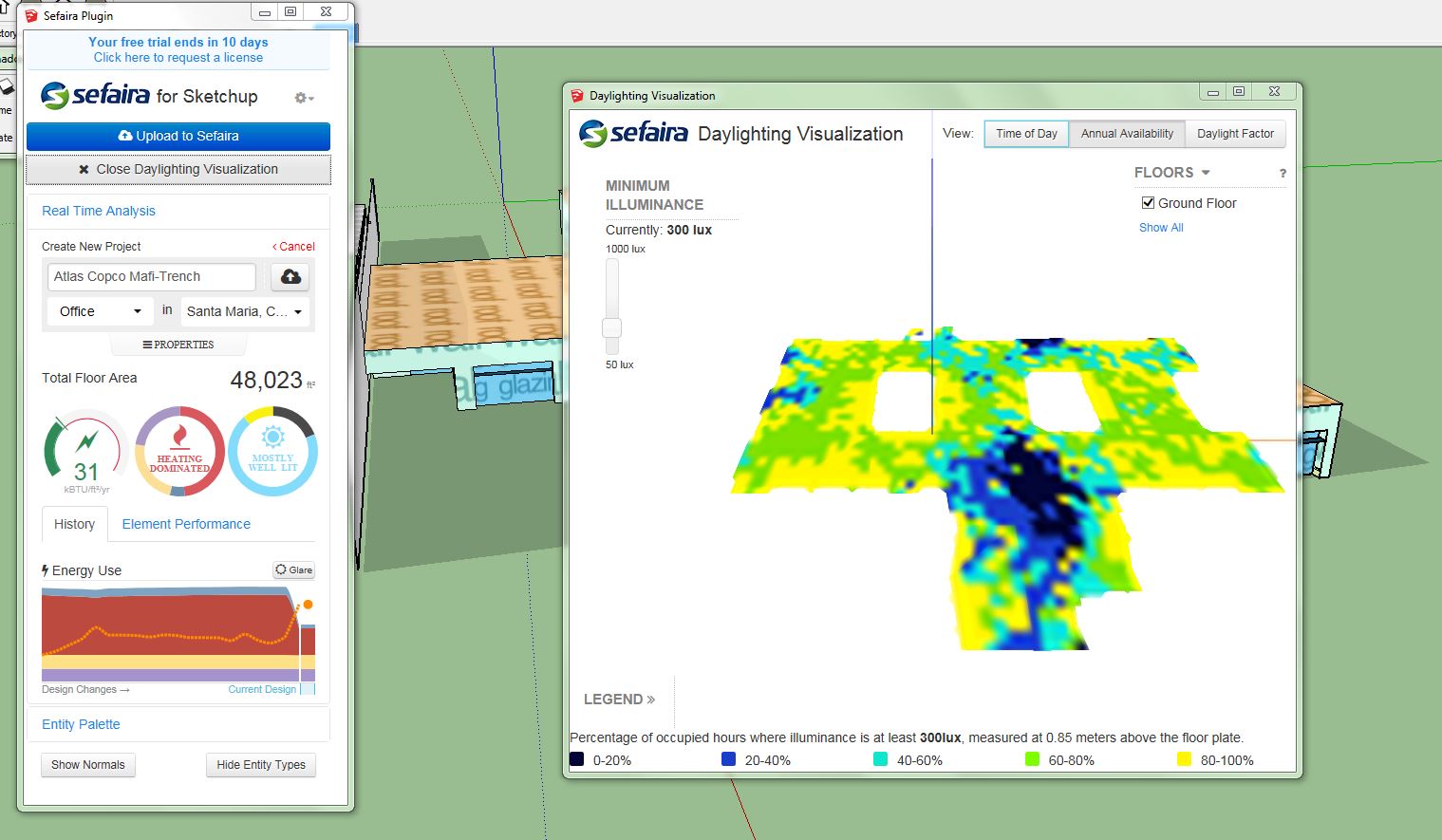Viewport: 1442px width, 840px height.
Task: Toggle the Glare overlay on Energy Use
Action: [x=294, y=569]
